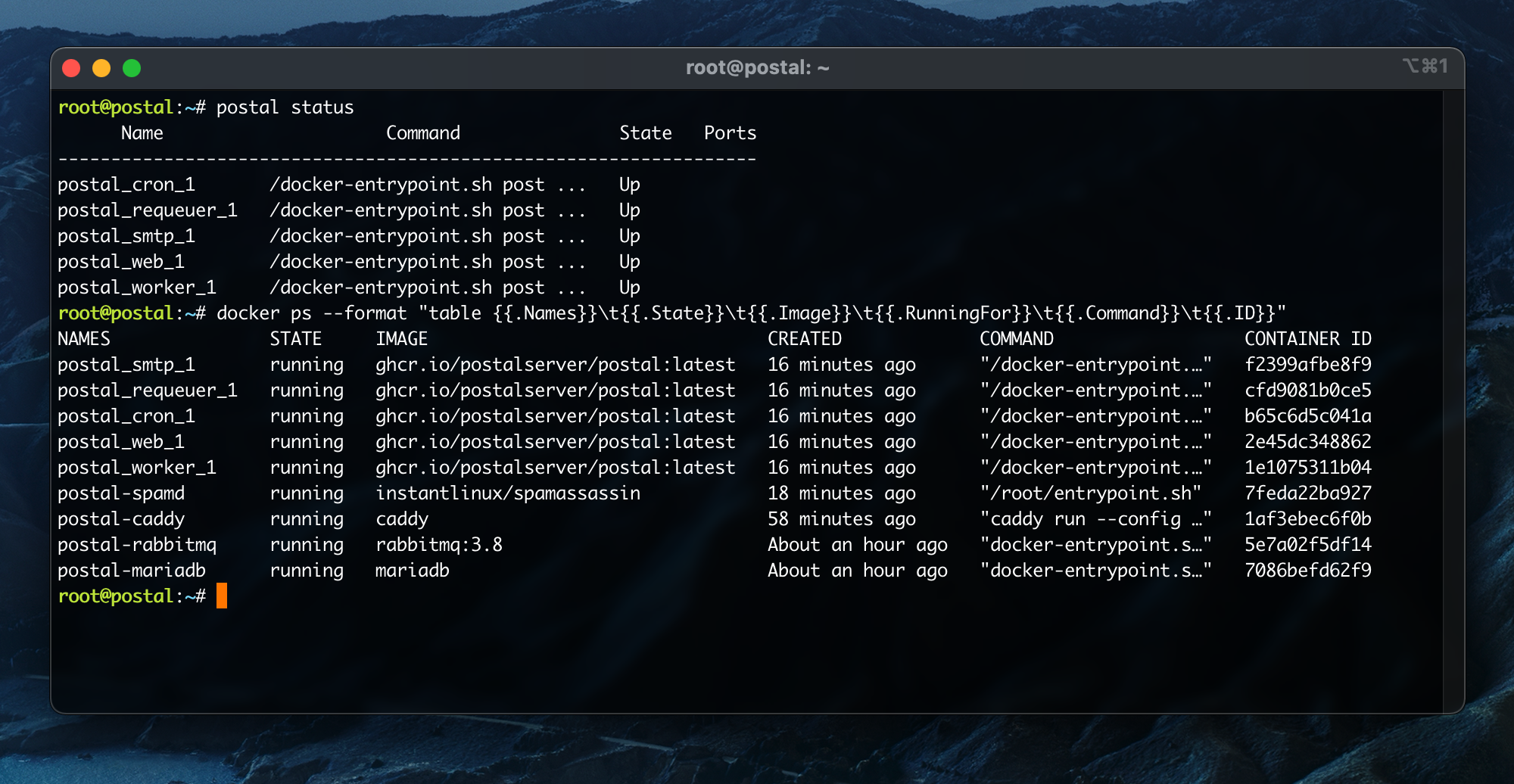1514x784 pixels.
Task: Click the window title root@postal
Action: point(757,68)
